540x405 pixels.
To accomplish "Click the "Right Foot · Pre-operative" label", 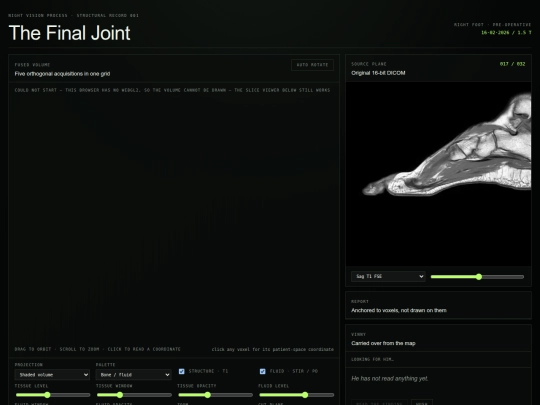I will pyautogui.click(x=492, y=25).
